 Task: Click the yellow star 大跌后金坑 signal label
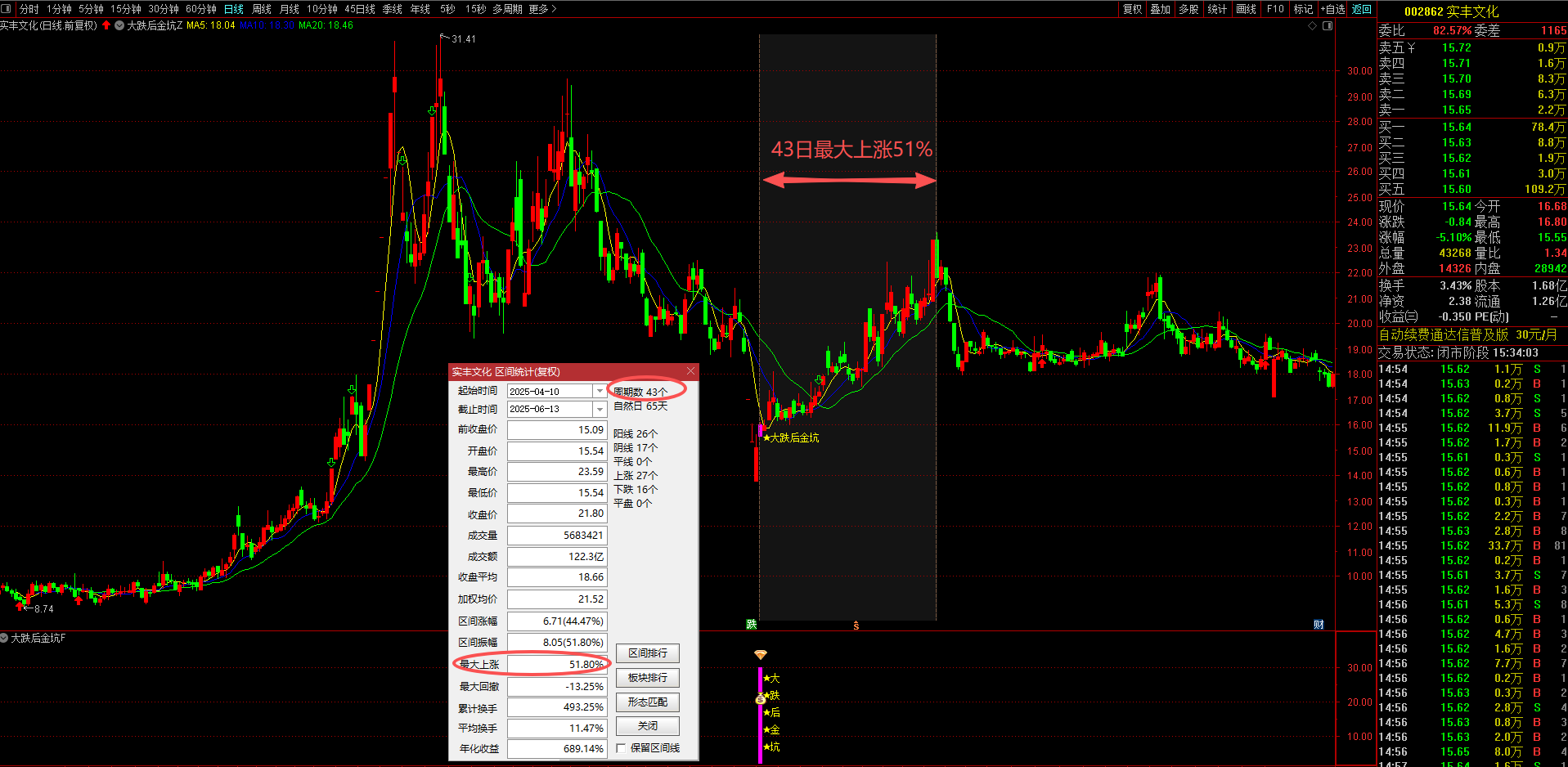(x=791, y=437)
